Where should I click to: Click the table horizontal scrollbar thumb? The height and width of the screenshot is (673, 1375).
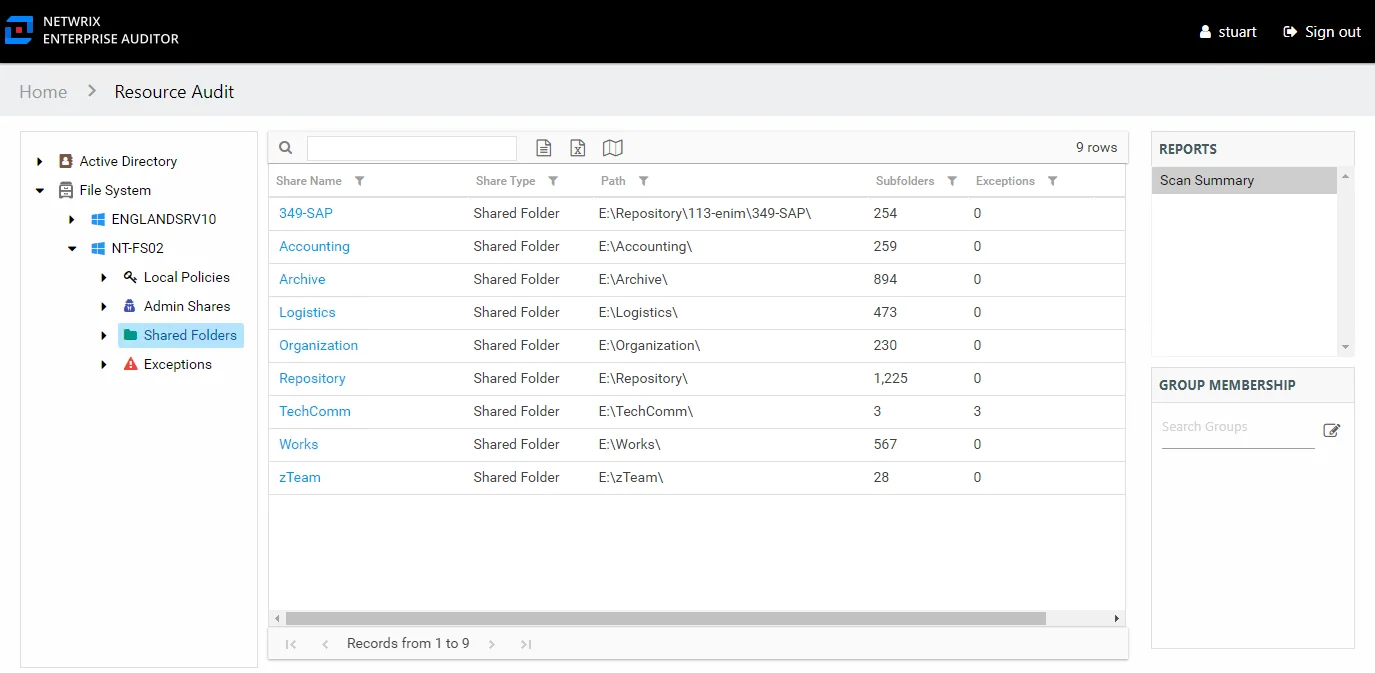[665, 618]
